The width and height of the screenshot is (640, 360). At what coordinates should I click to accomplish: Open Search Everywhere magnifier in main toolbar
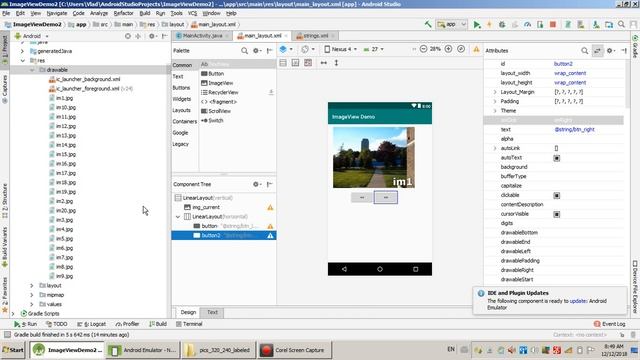[x=621, y=24]
